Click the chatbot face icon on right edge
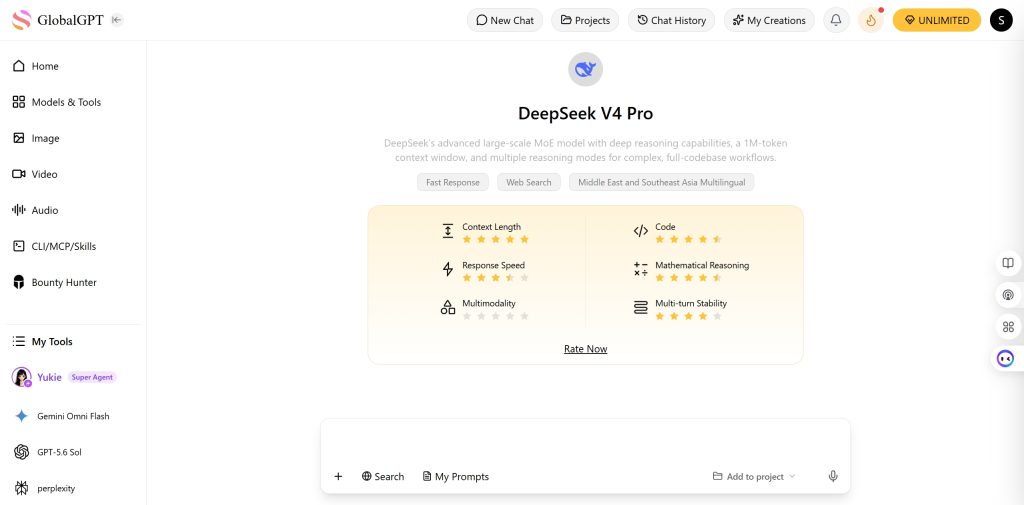Viewport: 1024px width, 505px height. (x=1005, y=359)
